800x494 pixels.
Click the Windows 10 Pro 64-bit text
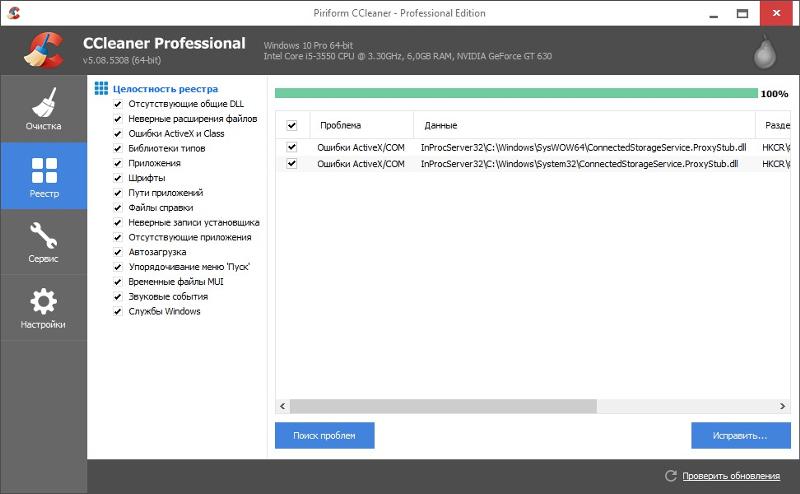pos(308,45)
